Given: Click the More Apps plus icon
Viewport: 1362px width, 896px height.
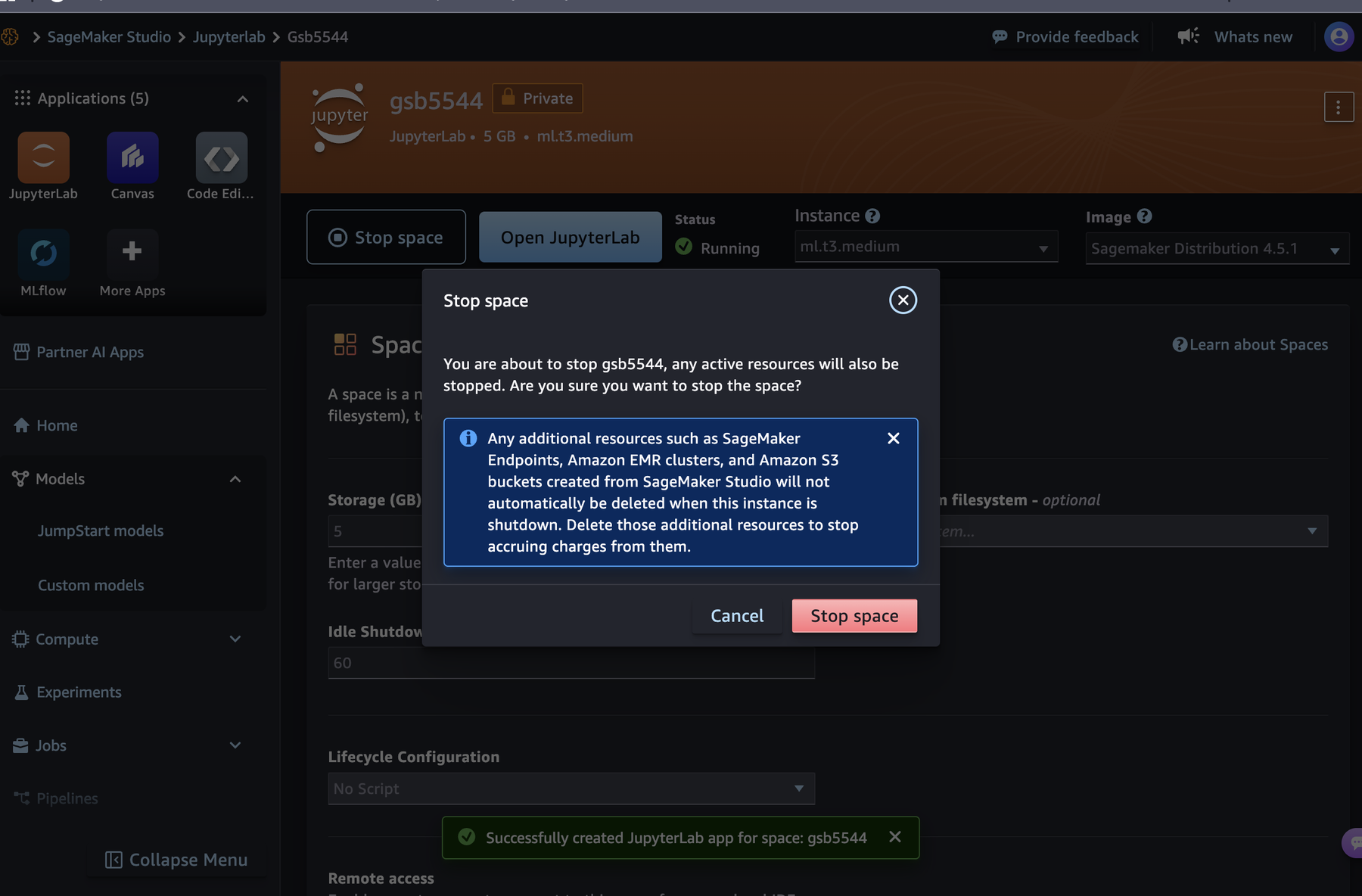Looking at the screenshot, I should pos(132,254).
